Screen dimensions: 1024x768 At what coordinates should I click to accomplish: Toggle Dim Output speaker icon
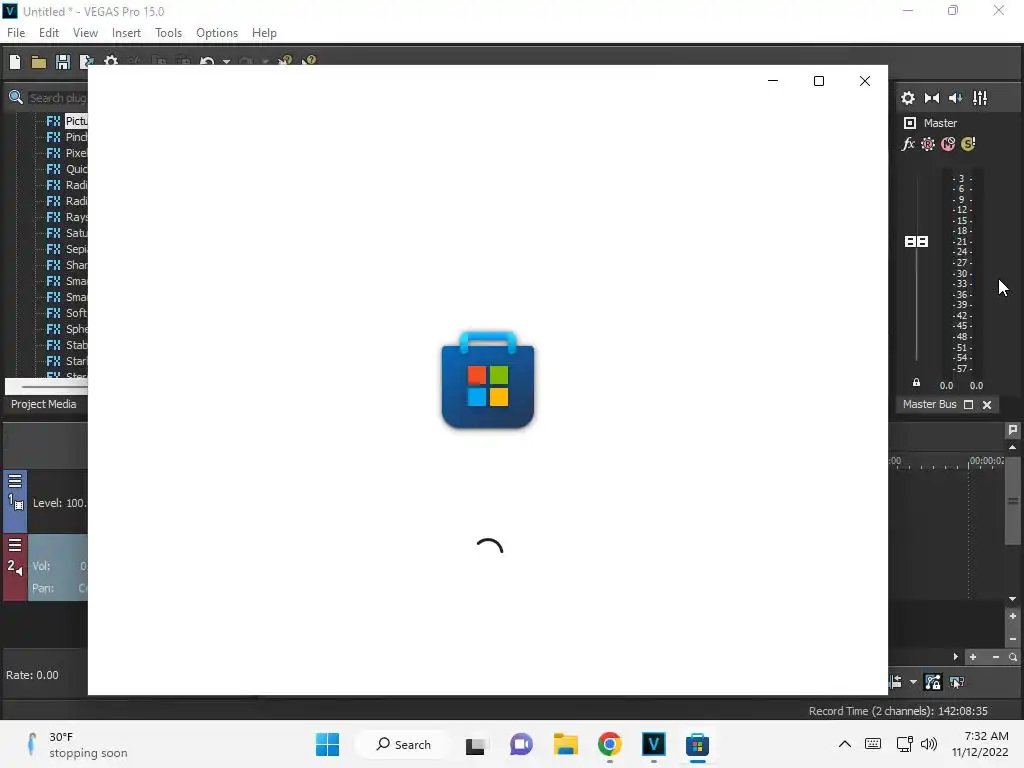pos(955,98)
